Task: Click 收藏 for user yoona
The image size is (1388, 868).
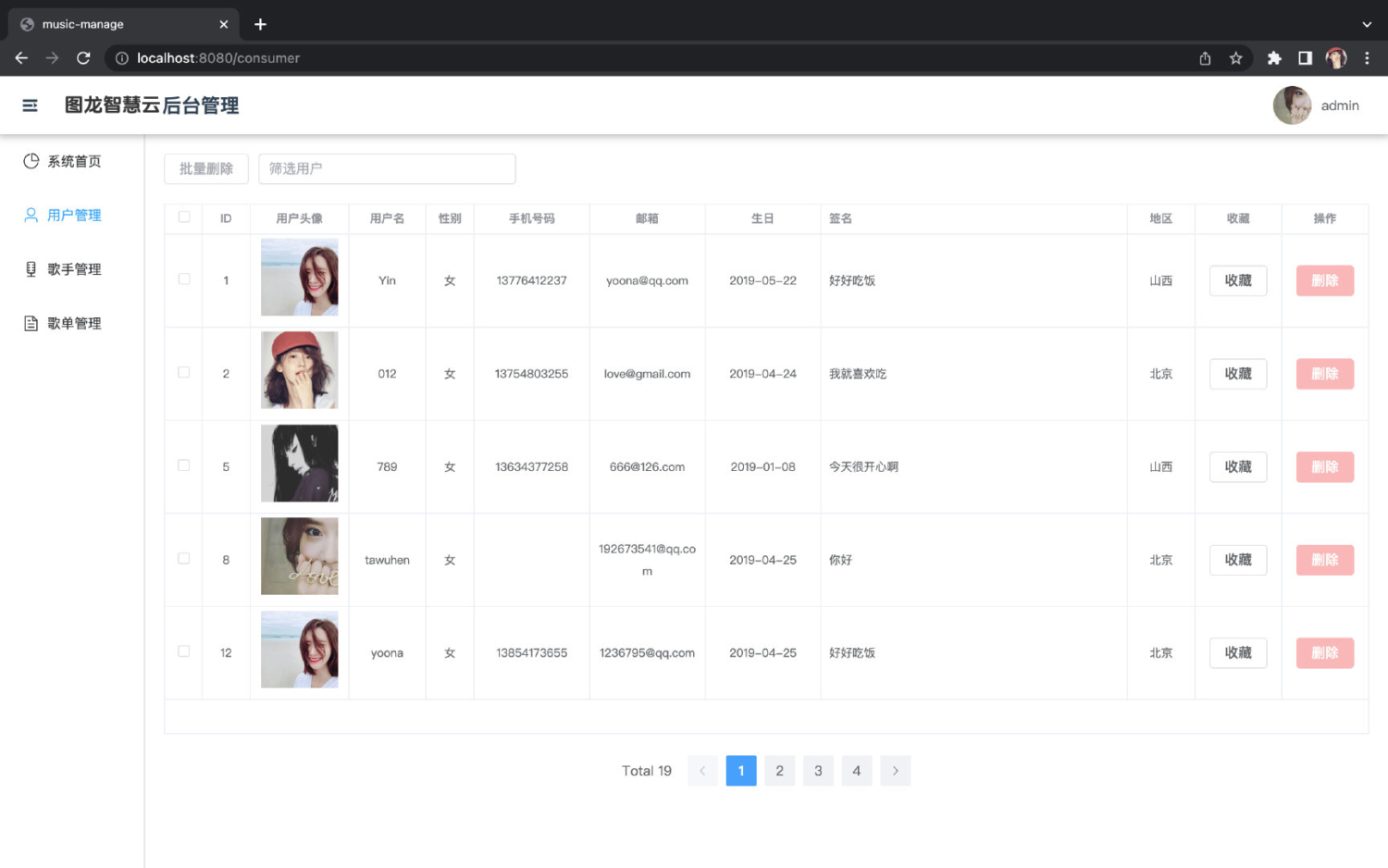Action: pyautogui.click(x=1238, y=653)
